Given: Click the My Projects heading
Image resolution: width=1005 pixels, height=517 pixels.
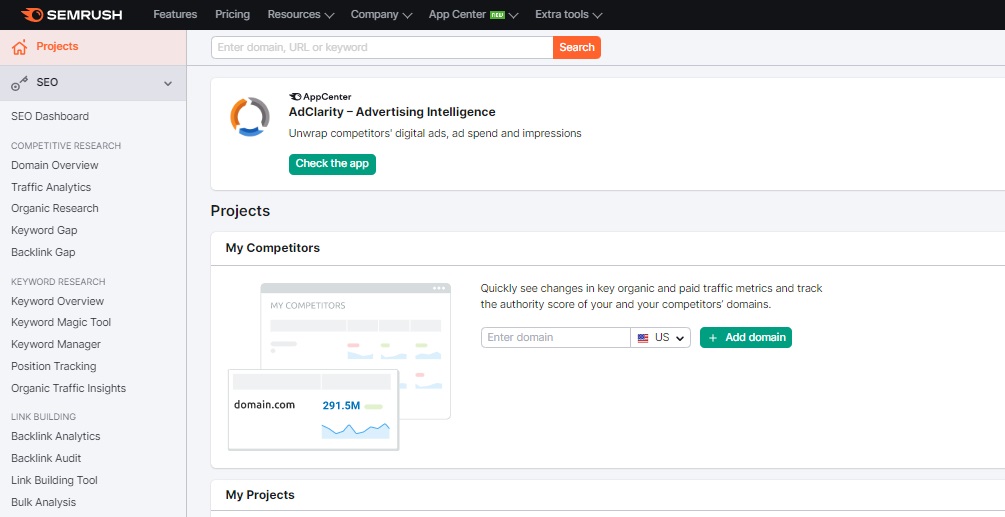Looking at the screenshot, I should coord(260,495).
